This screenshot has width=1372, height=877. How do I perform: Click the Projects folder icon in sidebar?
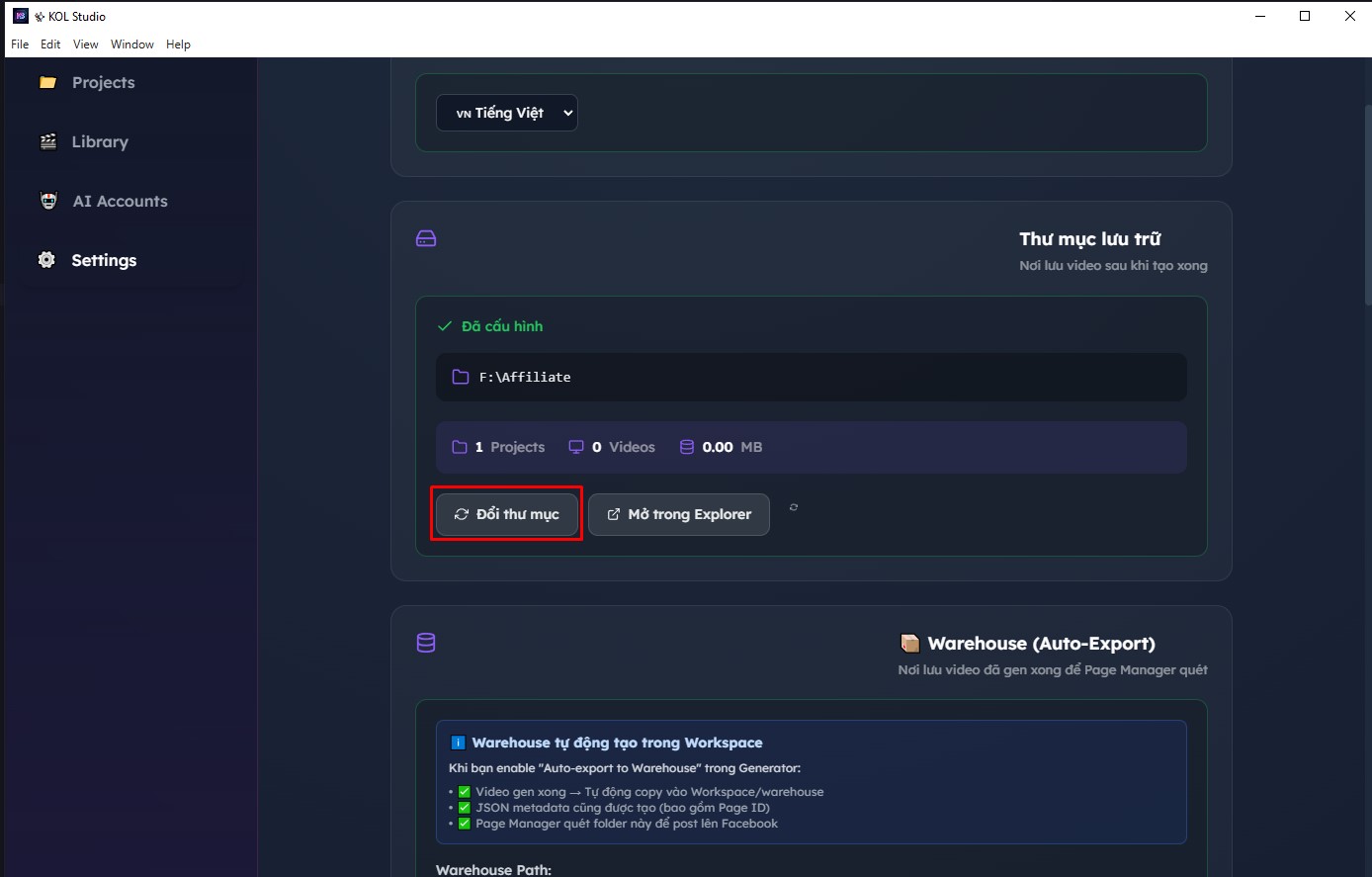click(x=47, y=83)
